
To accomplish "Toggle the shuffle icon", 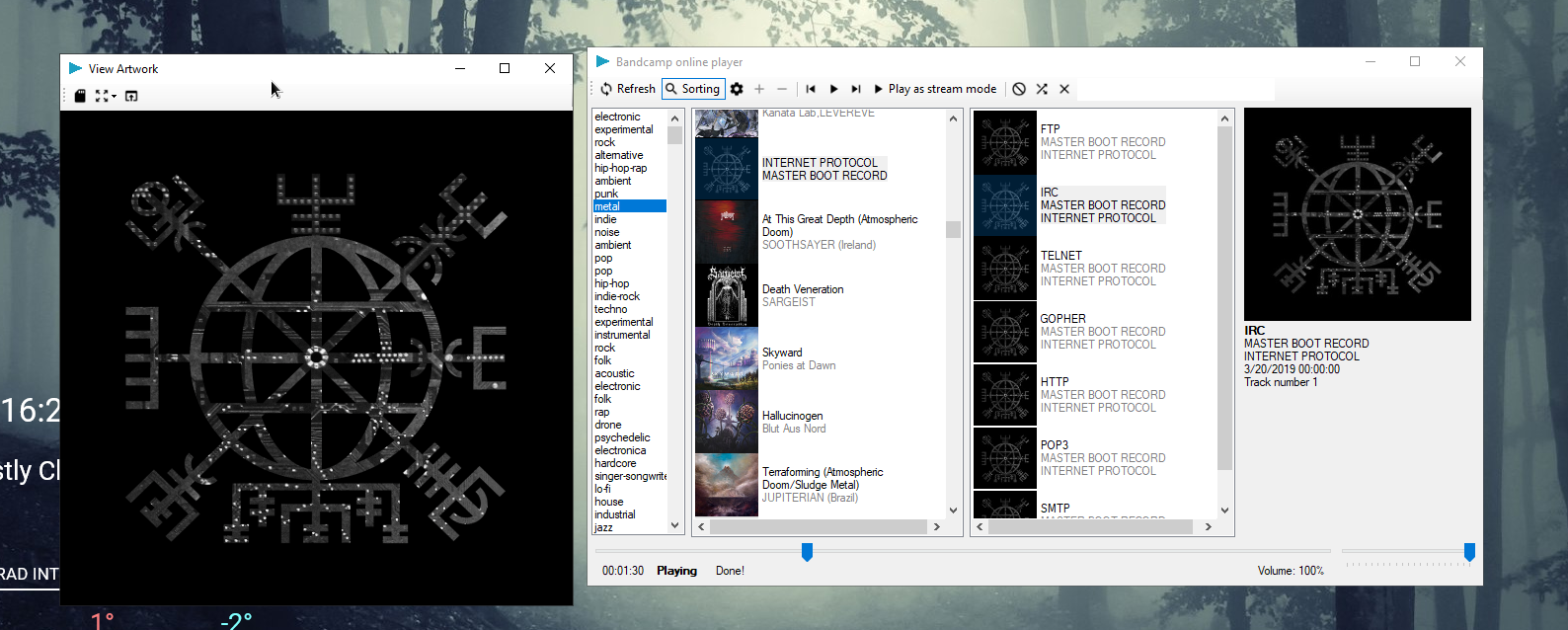I will pos(1042,89).
